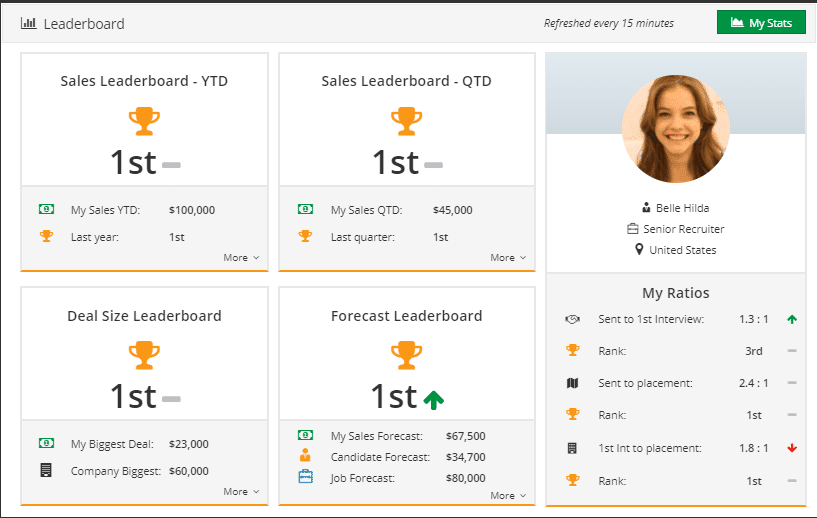
Task: Click the briefcase icon beside Job Forecast
Action: coord(306,477)
